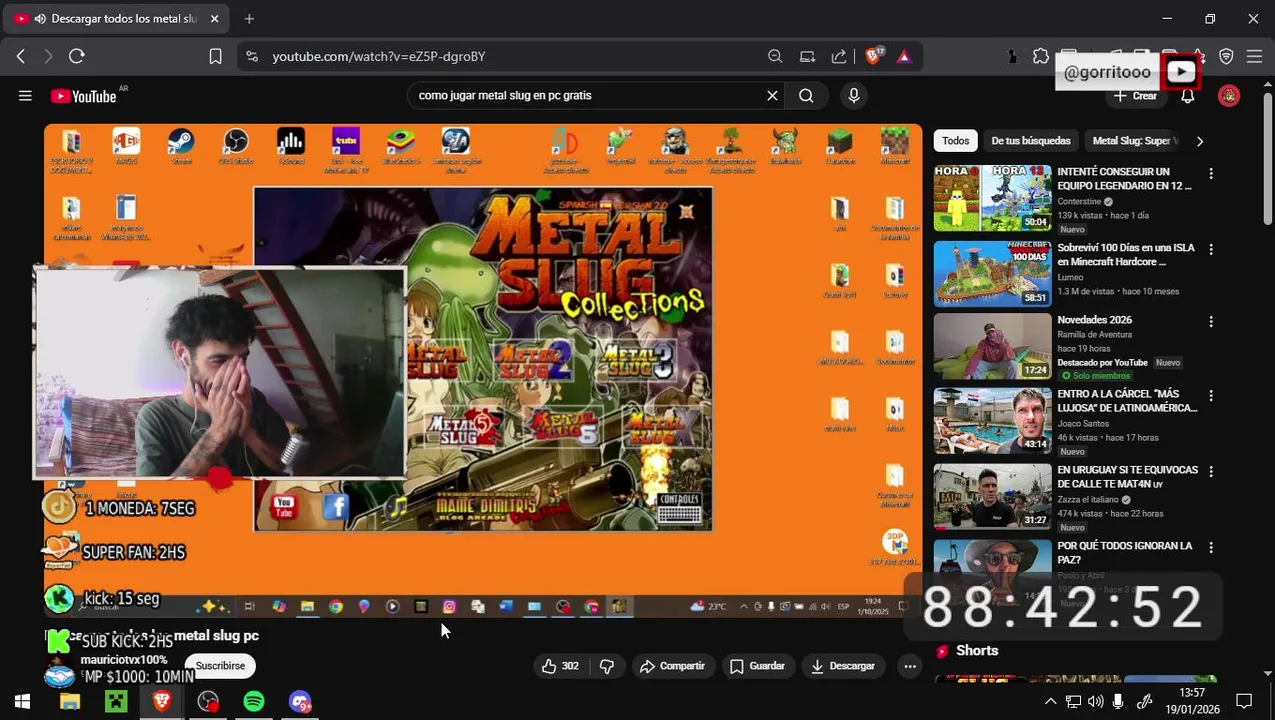Bookmark this page in Brave

coord(215,57)
